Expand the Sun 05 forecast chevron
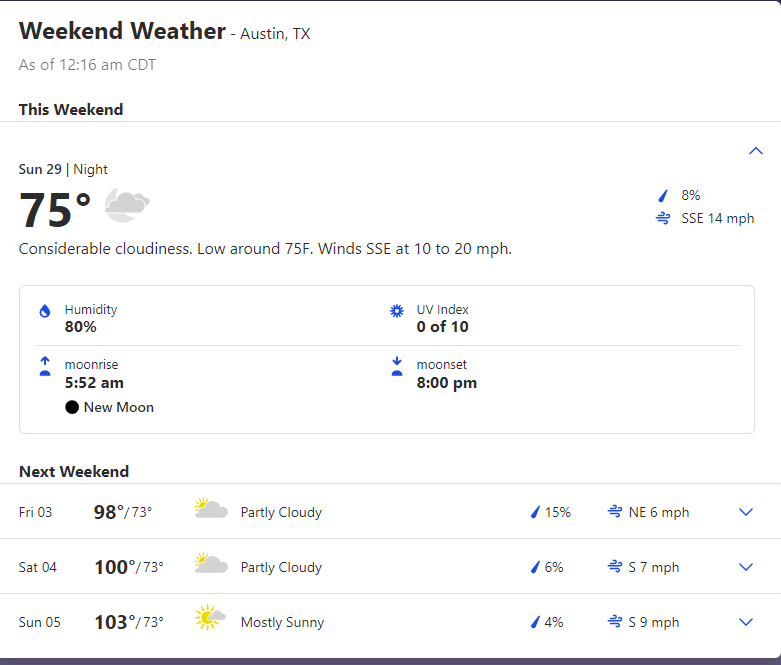 click(745, 622)
